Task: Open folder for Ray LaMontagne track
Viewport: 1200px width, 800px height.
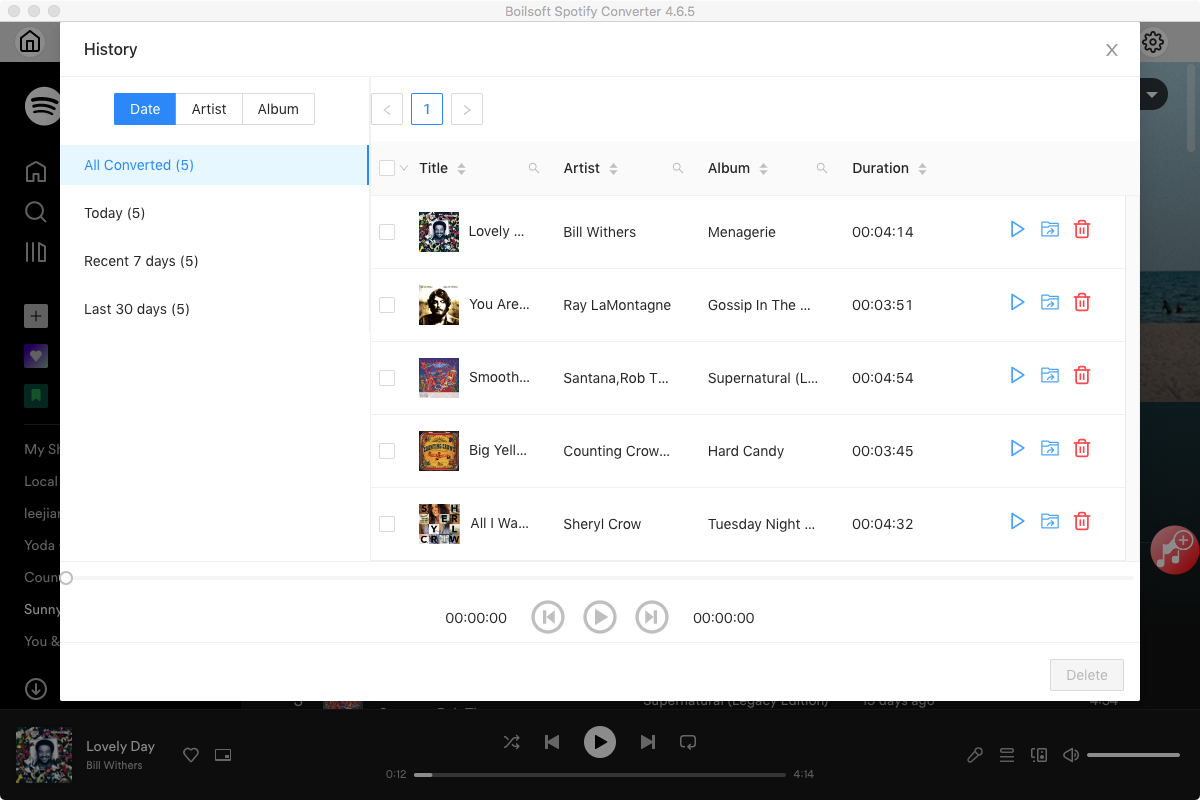Action: [x=1049, y=302]
